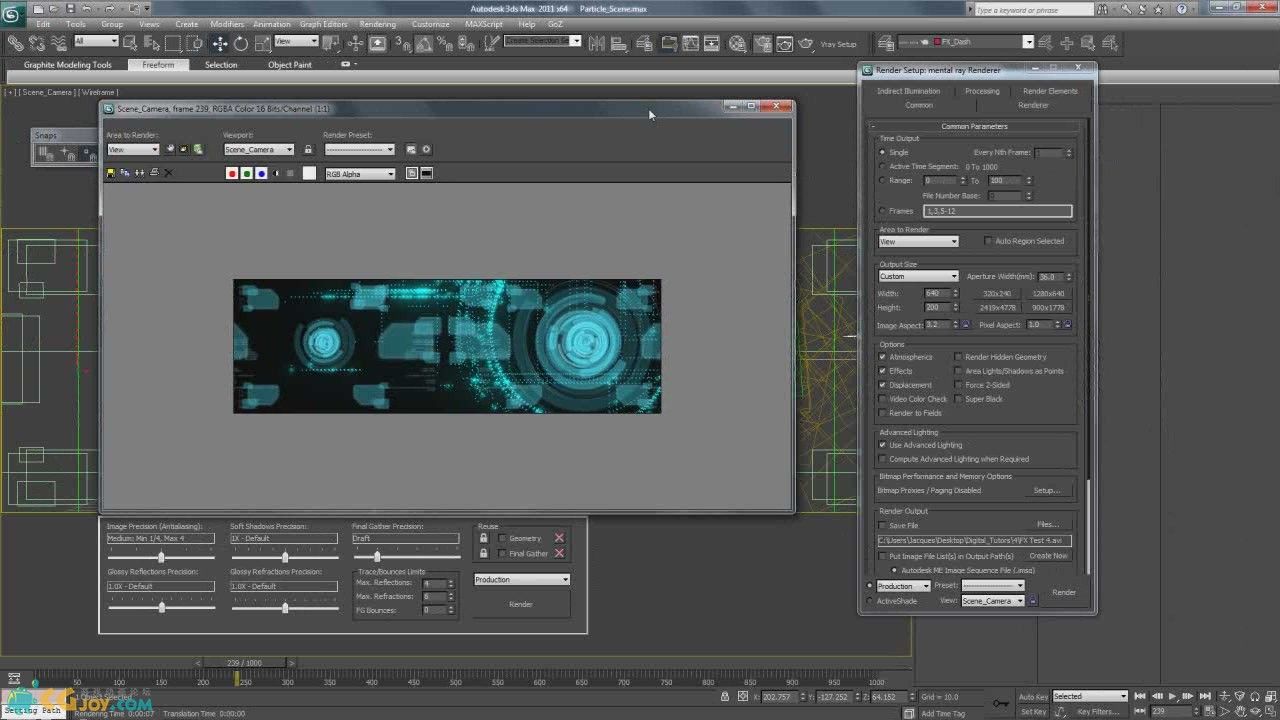The image size is (1280, 720).
Task: Click the Render button in Render Setup
Action: click(x=1064, y=592)
